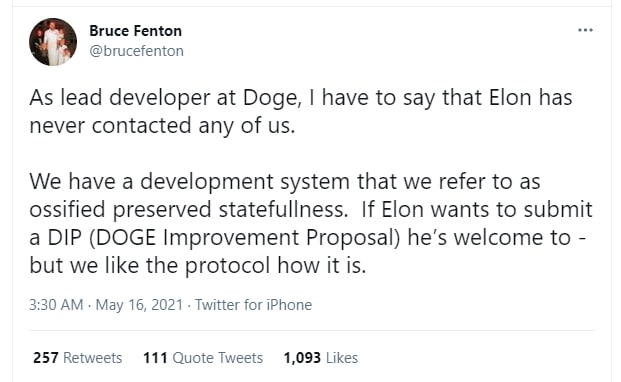Screen dimensions: 621x382
Task: Click 'If Elon wants to submit' text
Action: click(477, 209)
